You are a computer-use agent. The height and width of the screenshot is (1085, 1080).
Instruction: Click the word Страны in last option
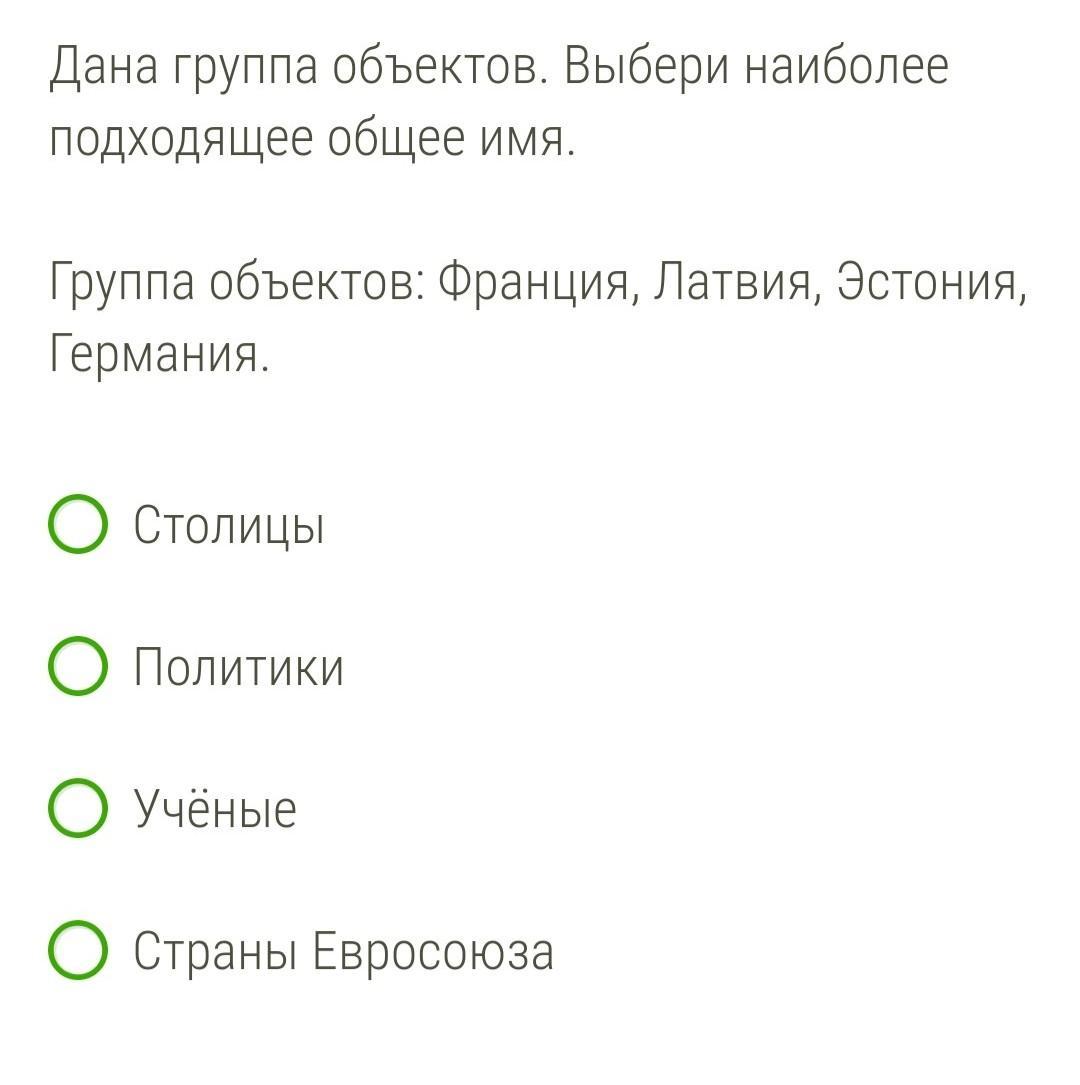tap(215, 951)
